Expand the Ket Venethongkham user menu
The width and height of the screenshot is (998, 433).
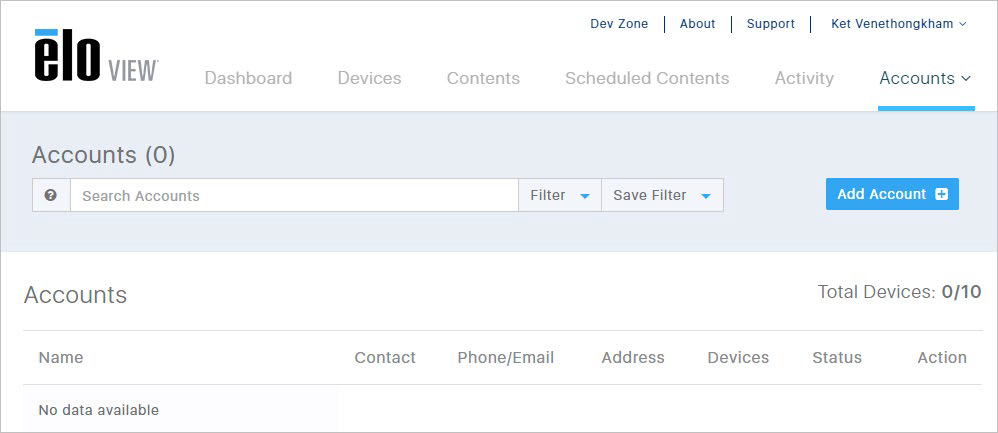[899, 24]
